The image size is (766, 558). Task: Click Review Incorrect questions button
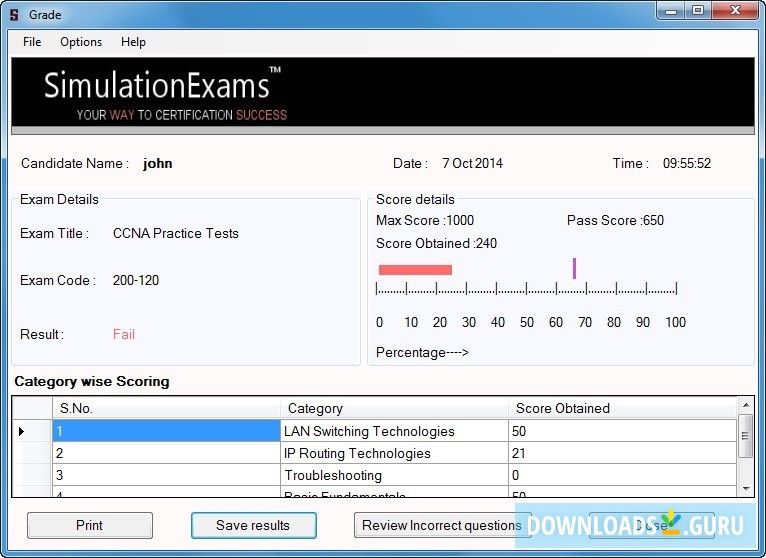(442, 525)
